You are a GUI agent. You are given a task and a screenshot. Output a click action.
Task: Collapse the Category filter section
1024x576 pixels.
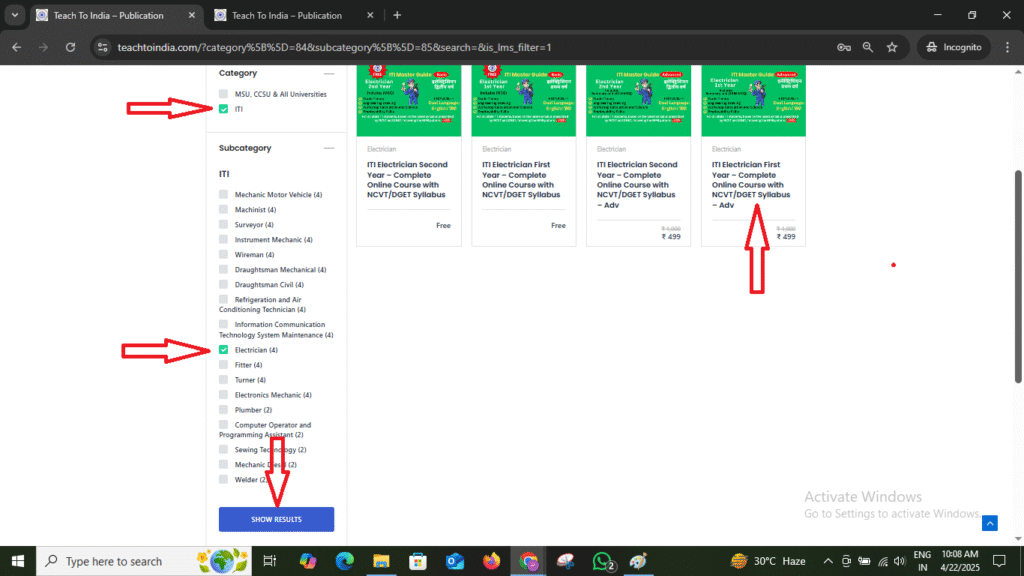(x=328, y=74)
